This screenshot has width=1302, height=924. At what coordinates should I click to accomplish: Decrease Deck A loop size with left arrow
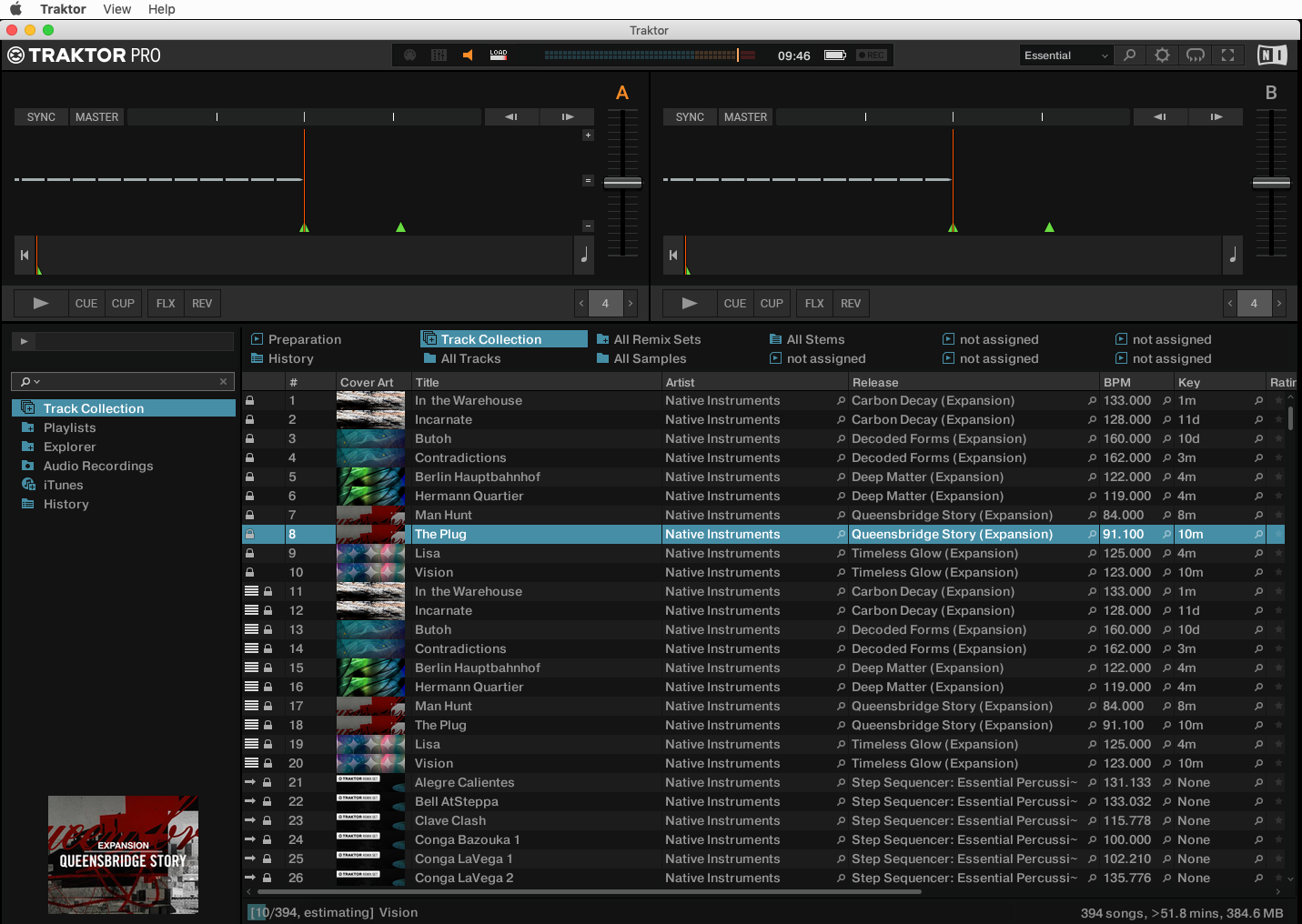click(x=581, y=304)
